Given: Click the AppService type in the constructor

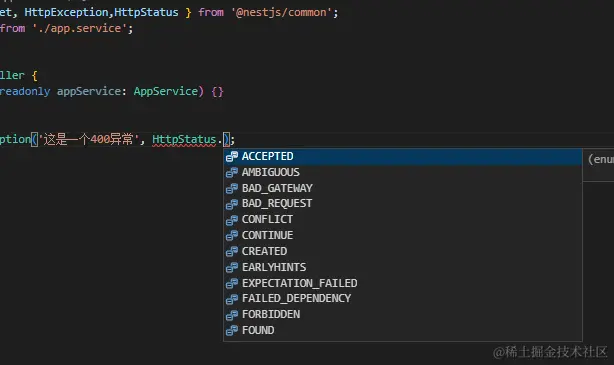Looking at the screenshot, I should 166,91.
